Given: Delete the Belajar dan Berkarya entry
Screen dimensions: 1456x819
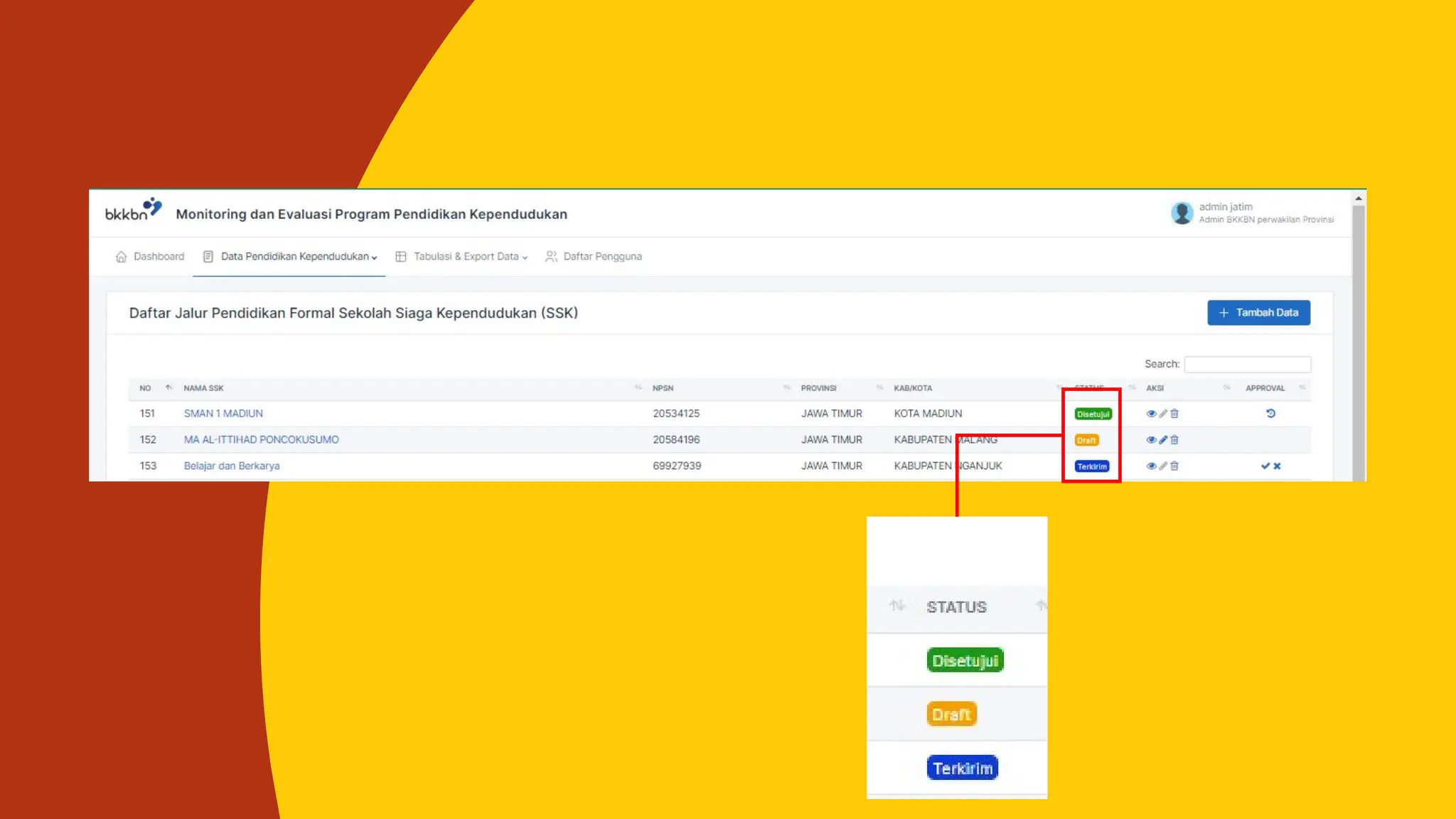Looking at the screenshot, I should click(1174, 466).
